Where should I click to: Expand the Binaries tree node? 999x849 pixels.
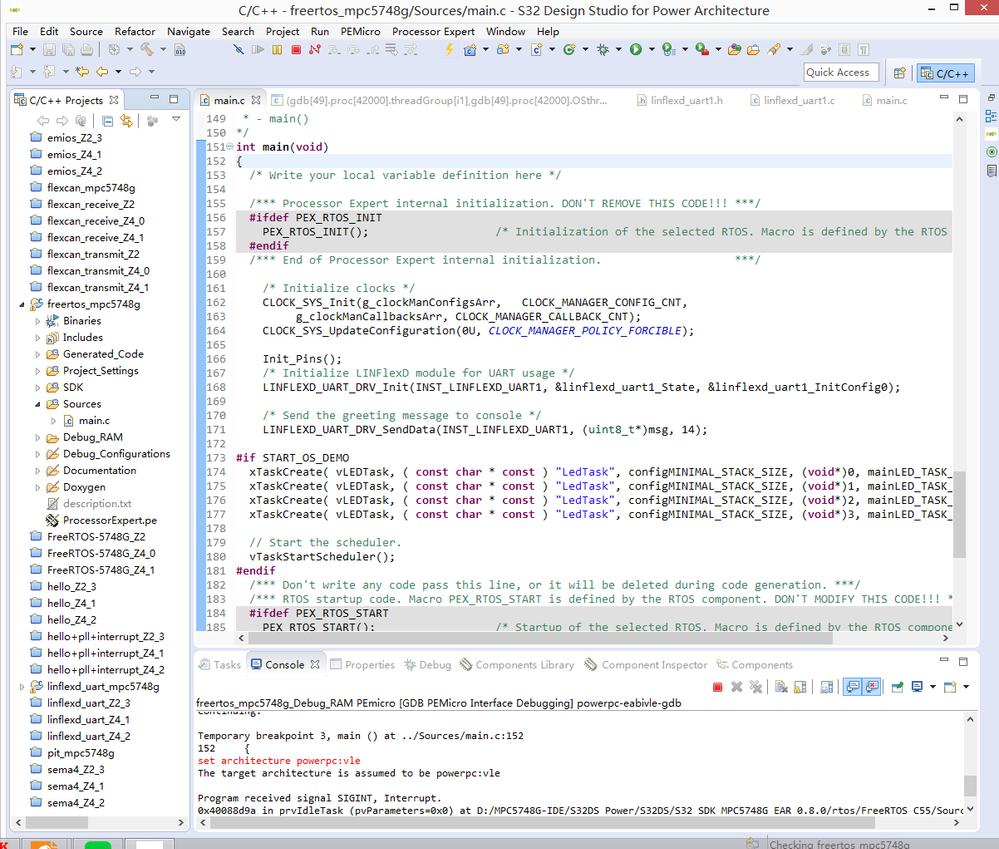[x=38, y=321]
